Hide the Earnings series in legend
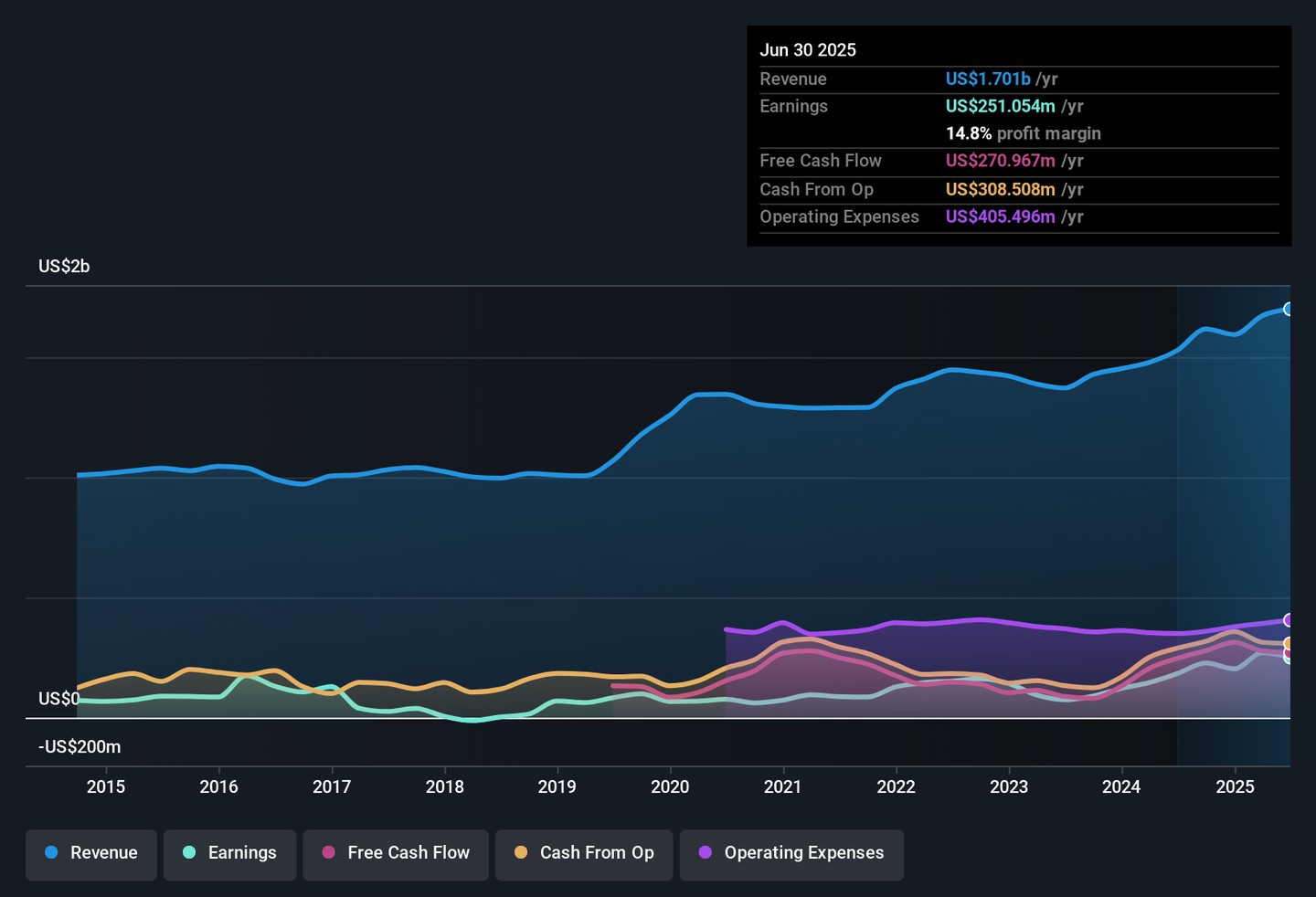The width and height of the screenshot is (1316, 897). (x=229, y=854)
